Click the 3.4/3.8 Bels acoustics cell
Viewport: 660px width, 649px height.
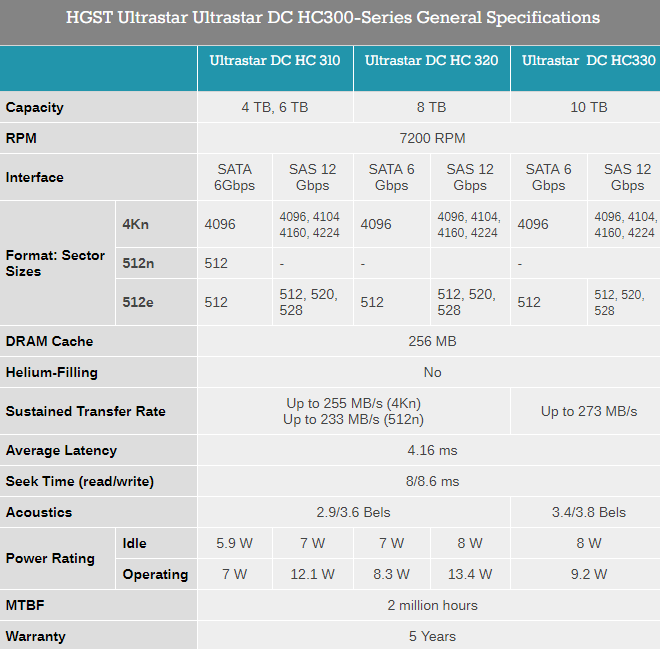coord(588,512)
